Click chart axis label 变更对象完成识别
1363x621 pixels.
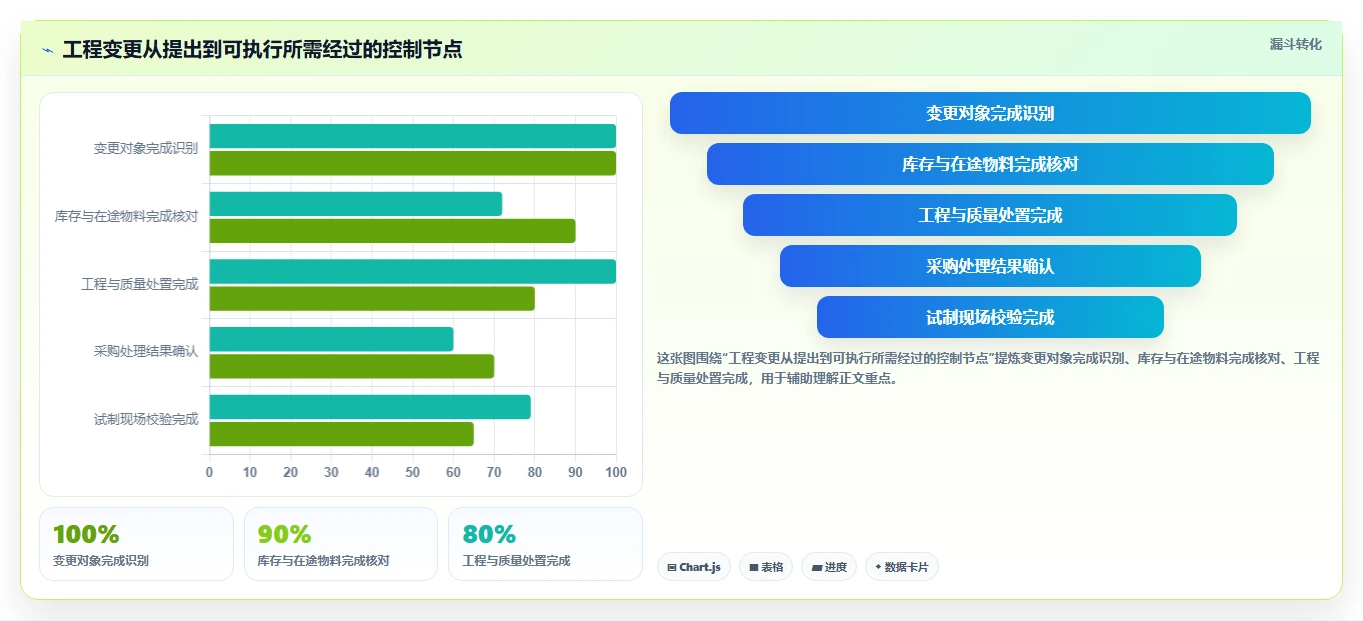(146, 148)
